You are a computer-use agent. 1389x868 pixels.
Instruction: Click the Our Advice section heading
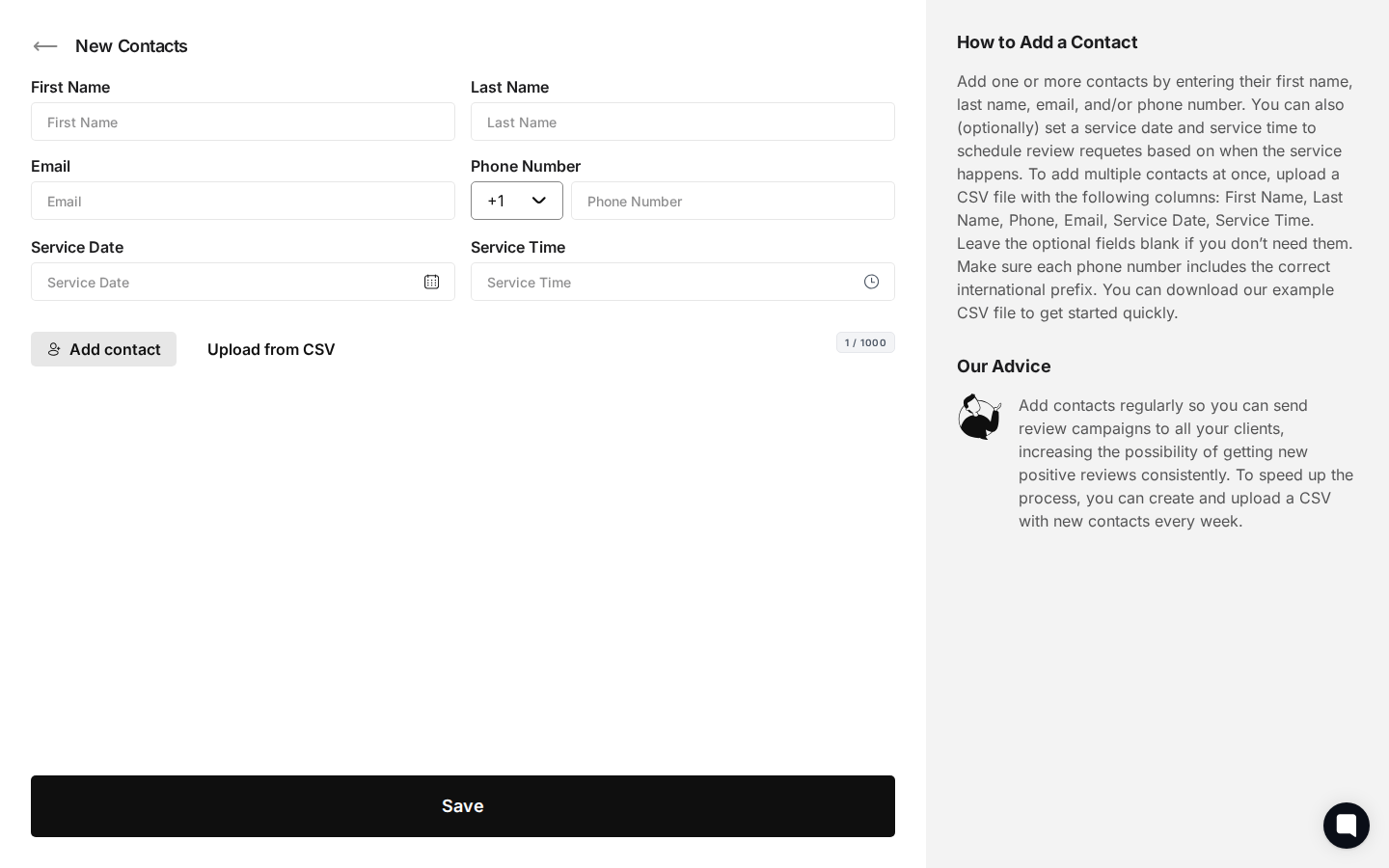(1003, 366)
